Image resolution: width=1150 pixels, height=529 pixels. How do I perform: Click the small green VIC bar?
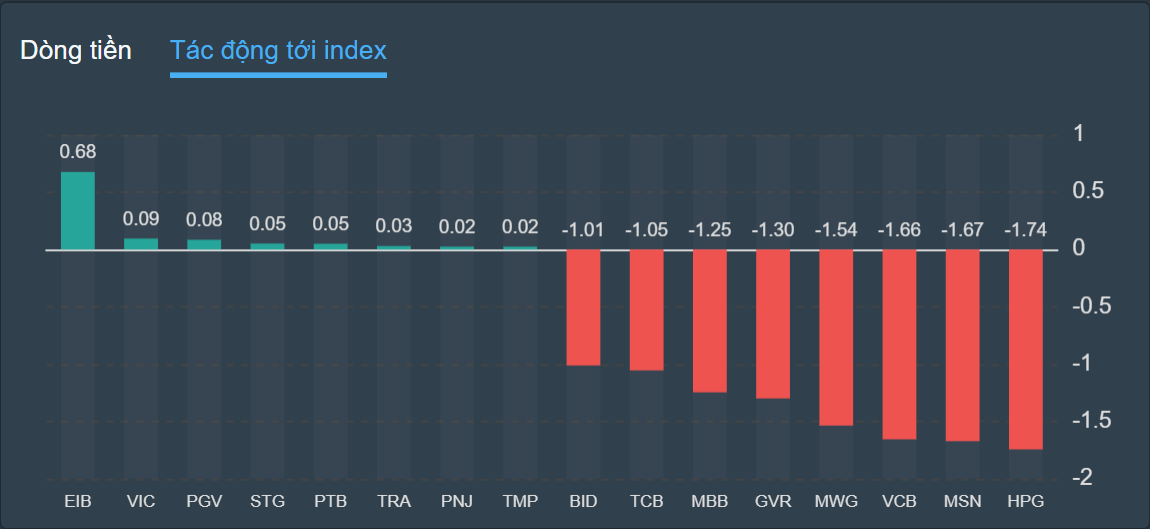[141, 243]
